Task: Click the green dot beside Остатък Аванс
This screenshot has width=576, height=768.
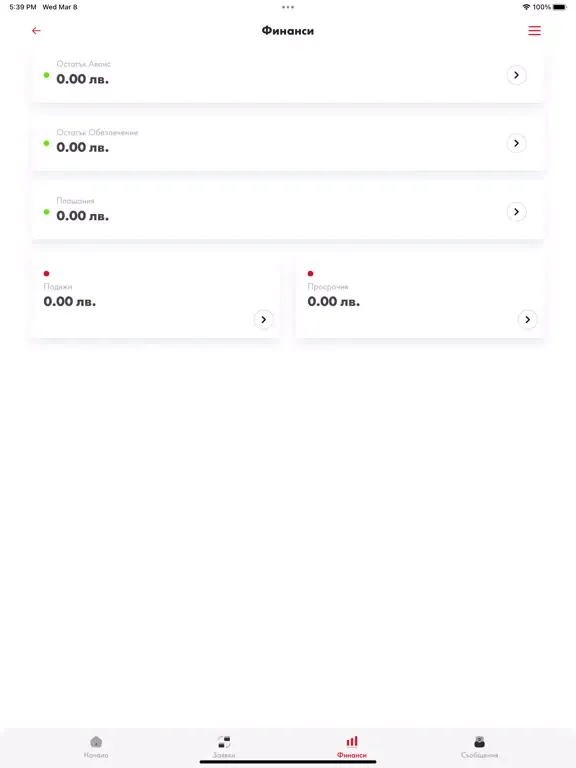Action: [x=47, y=75]
